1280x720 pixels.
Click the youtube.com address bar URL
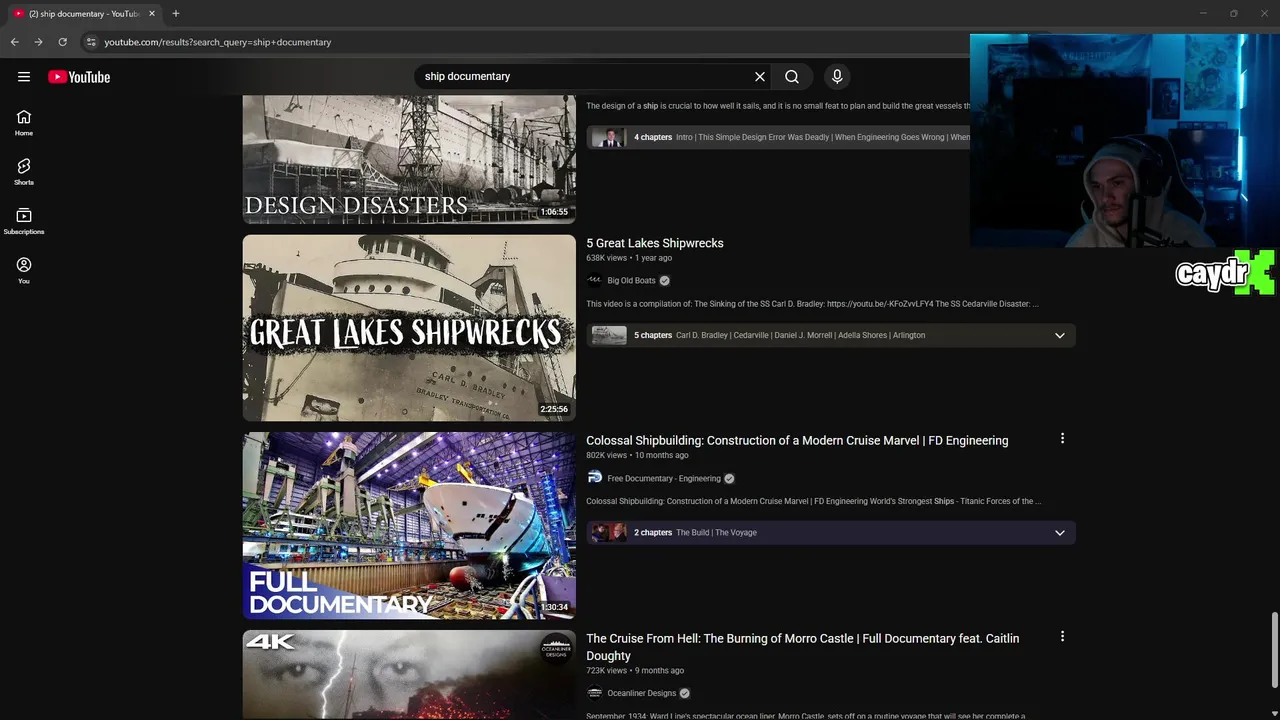pyautogui.click(x=218, y=42)
